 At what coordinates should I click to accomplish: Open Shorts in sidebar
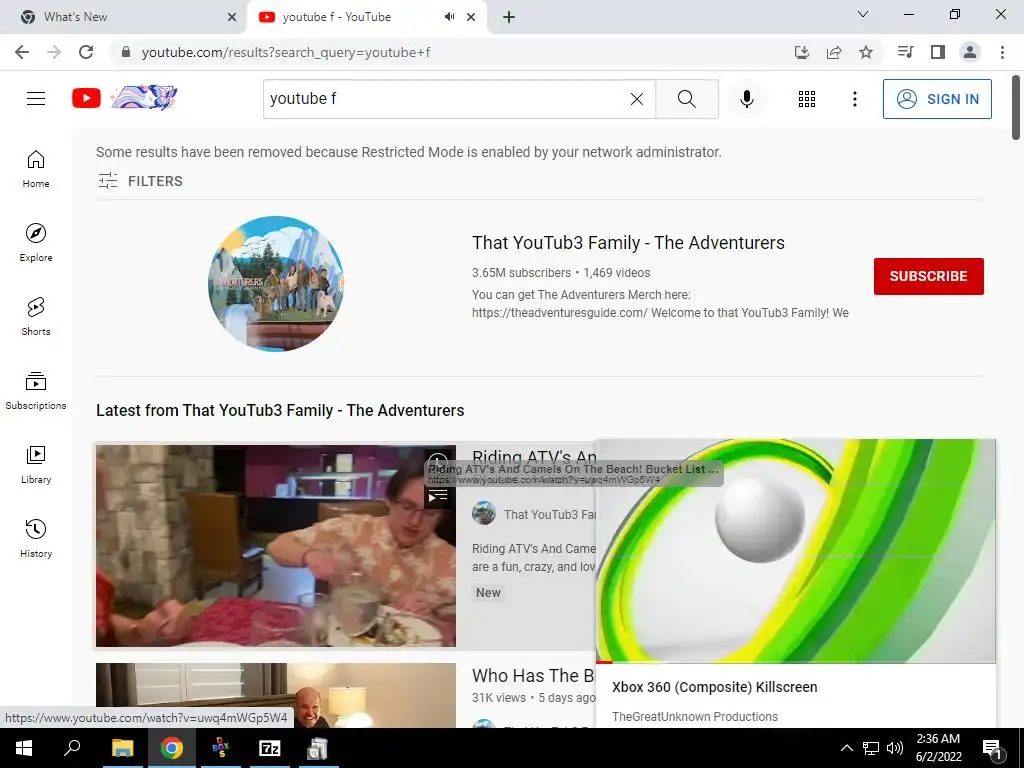[x=36, y=317]
